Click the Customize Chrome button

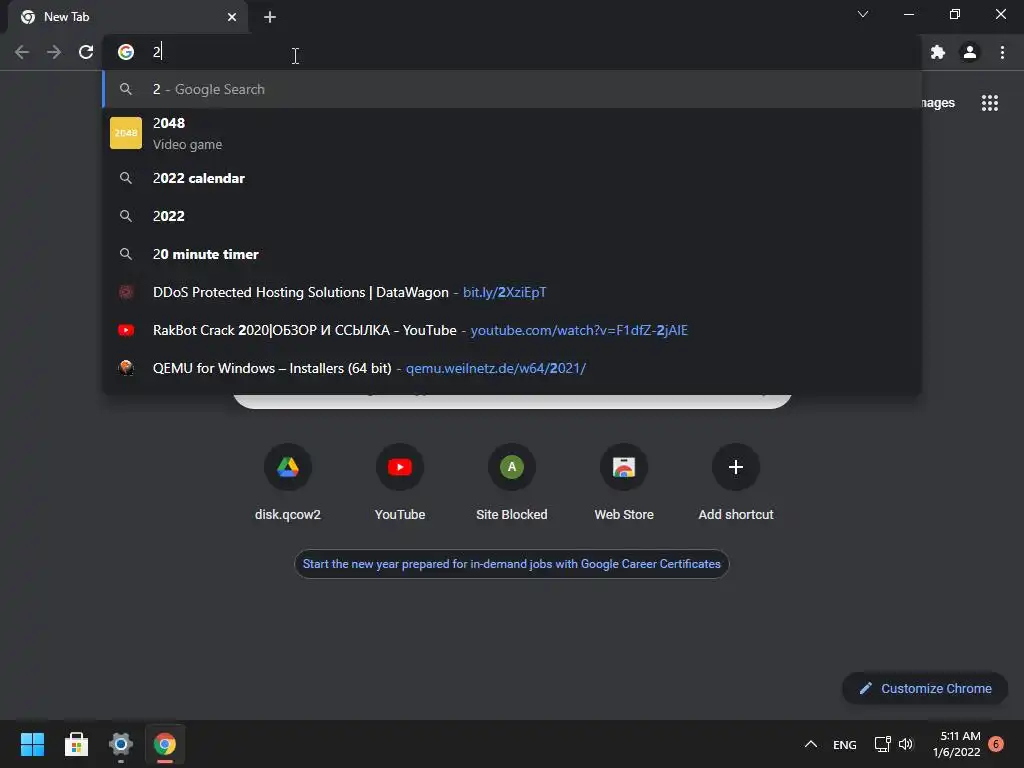pyautogui.click(x=925, y=688)
